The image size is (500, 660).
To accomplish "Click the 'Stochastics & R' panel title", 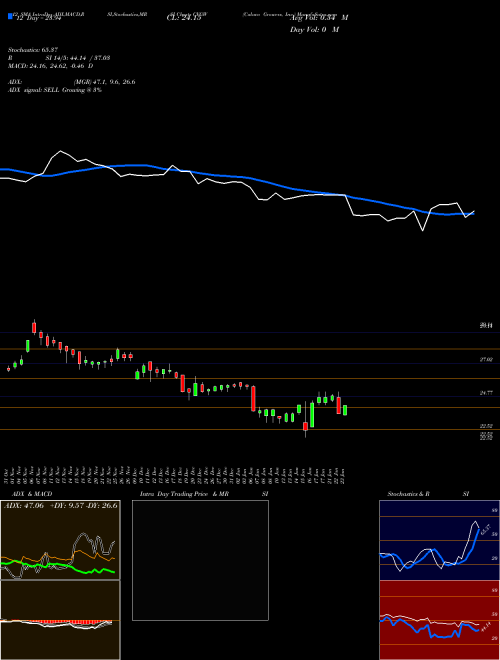I will click(x=409, y=494).
